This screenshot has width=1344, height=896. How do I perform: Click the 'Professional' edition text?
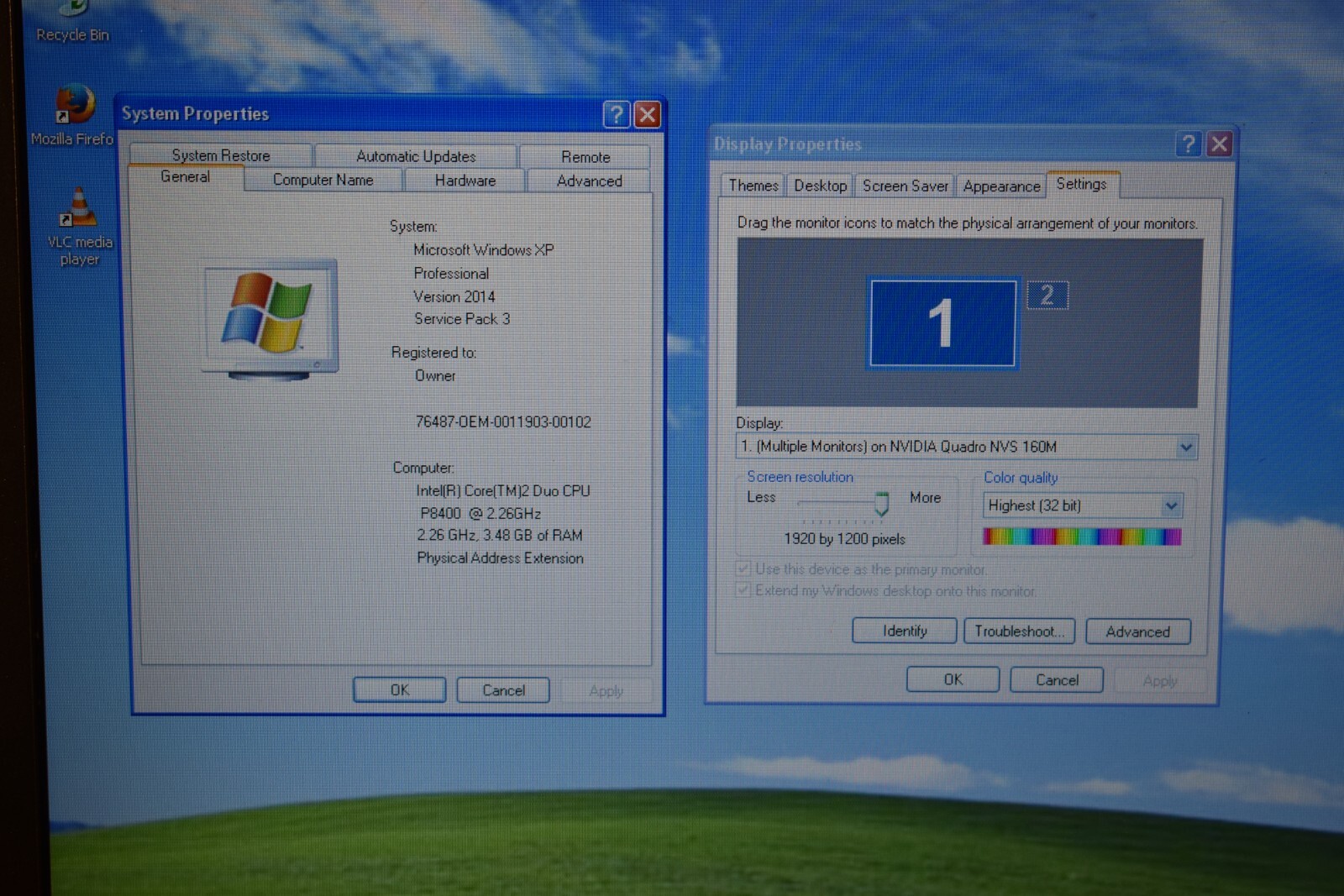[451, 274]
